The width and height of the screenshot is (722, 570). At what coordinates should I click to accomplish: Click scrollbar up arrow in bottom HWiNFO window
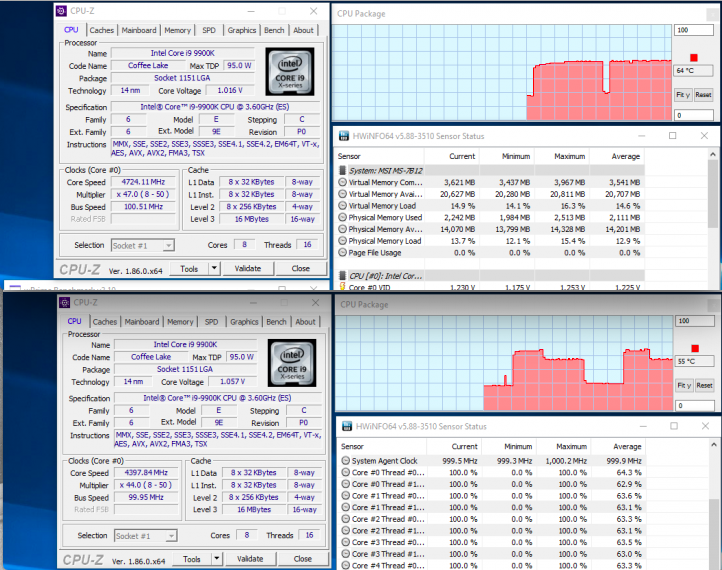(x=714, y=445)
